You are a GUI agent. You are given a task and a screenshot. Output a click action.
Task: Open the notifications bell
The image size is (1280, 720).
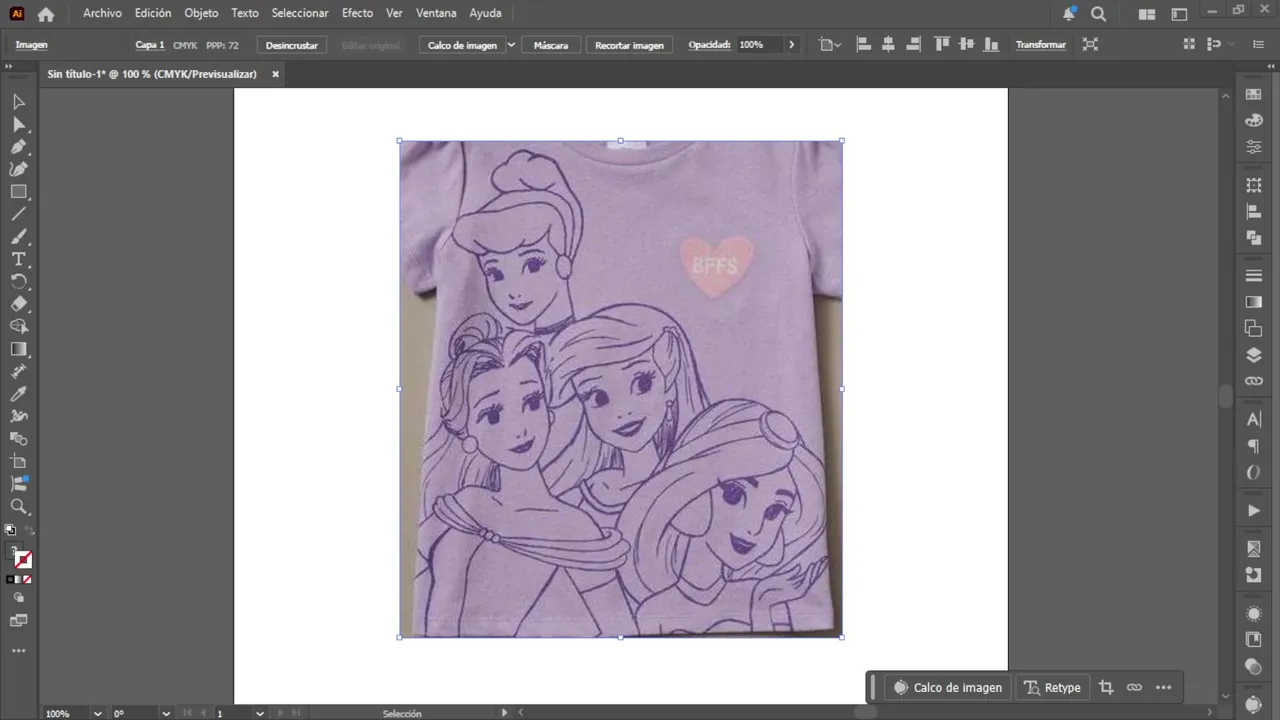tap(1069, 14)
